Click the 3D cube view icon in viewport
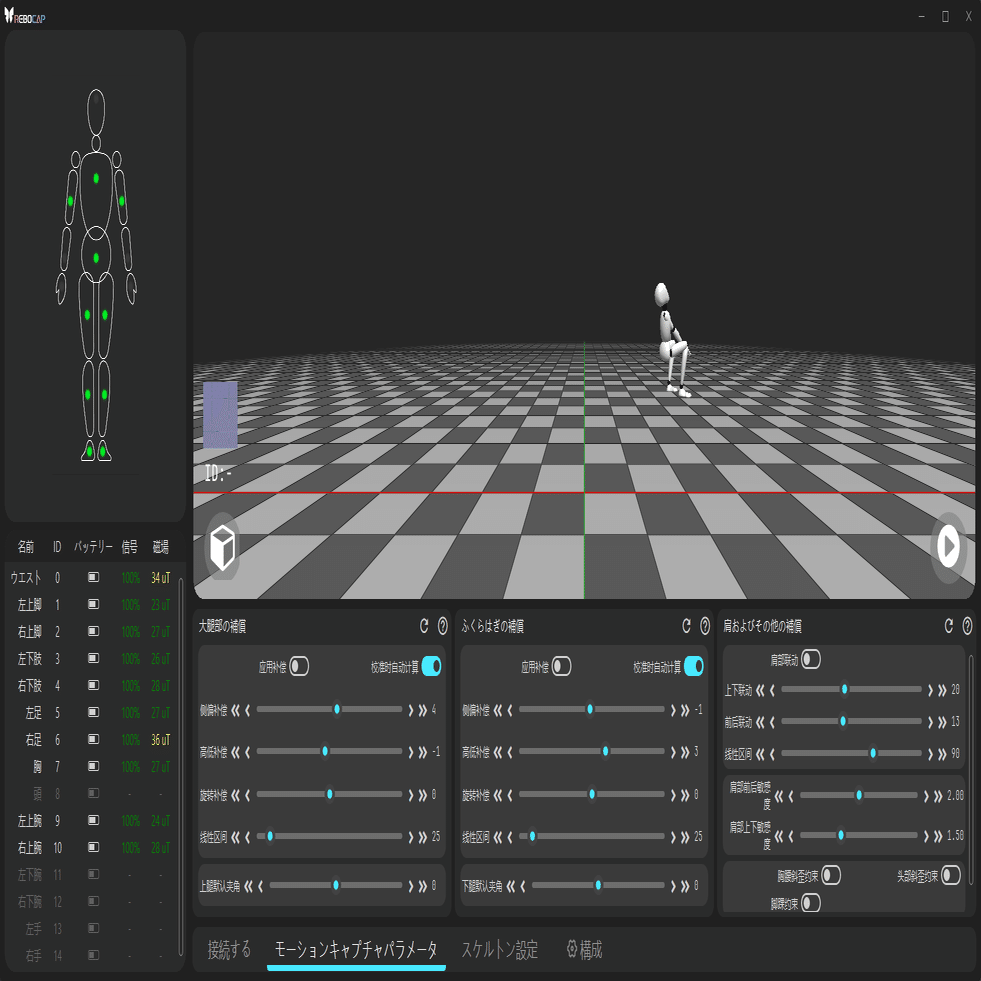Screen dimensions: 981x981 pos(223,548)
